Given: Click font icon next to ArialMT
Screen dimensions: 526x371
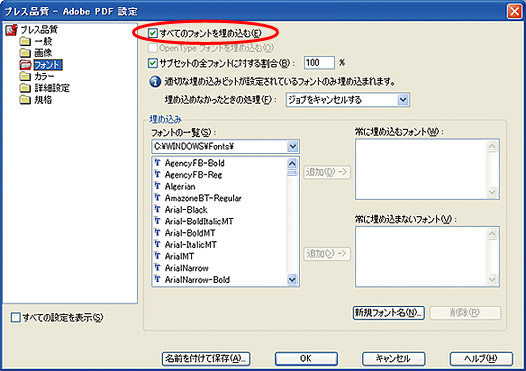Looking at the screenshot, I should [x=157, y=256].
